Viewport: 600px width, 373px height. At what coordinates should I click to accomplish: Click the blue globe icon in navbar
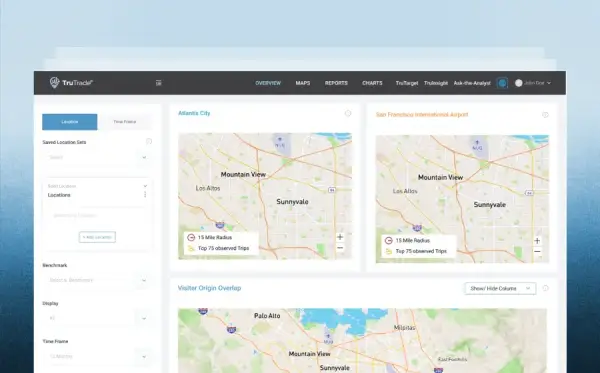coord(502,83)
